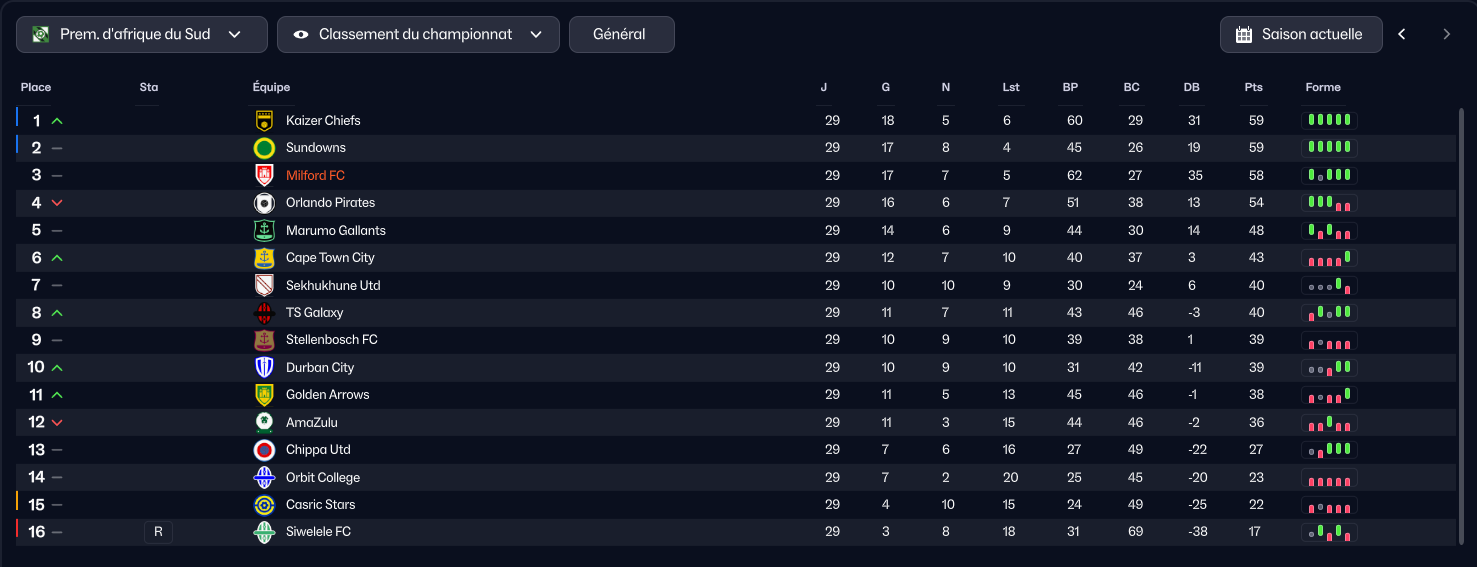Viewport: 1477px width, 567px height.
Task: Click the Kaizer Chiefs form indicator bars
Action: tap(1330, 121)
